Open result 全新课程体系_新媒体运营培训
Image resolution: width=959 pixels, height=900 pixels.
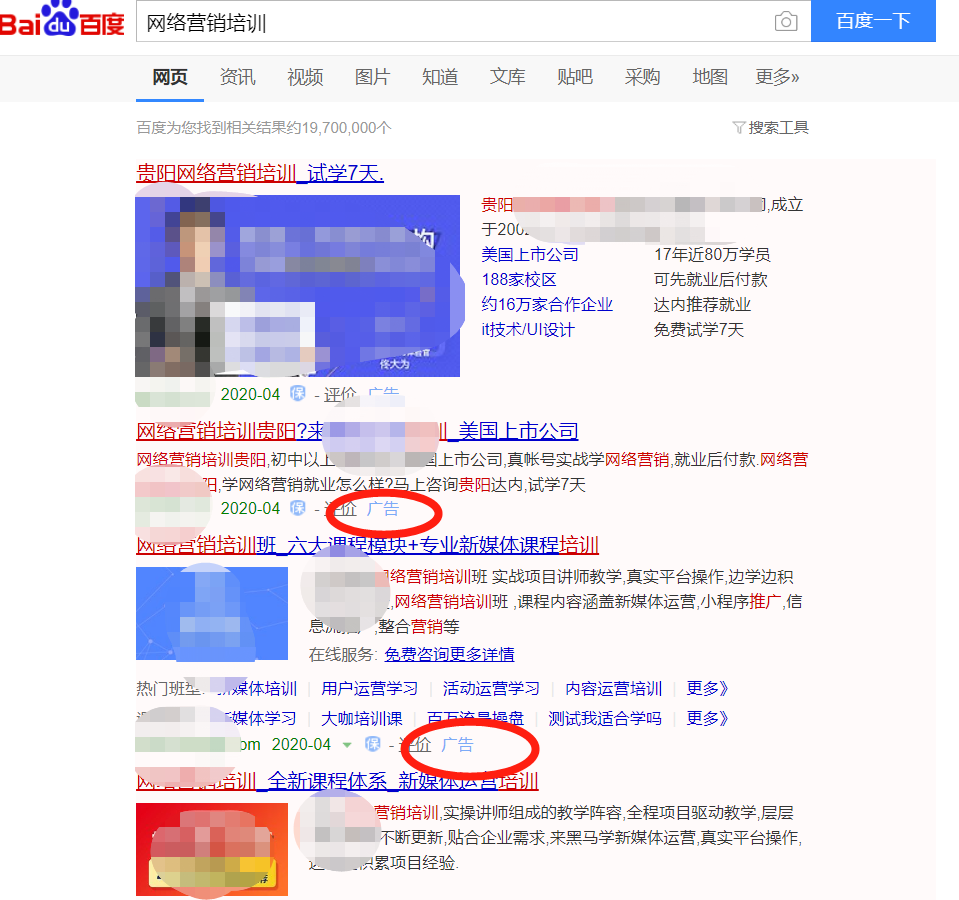pyautogui.click(x=337, y=781)
